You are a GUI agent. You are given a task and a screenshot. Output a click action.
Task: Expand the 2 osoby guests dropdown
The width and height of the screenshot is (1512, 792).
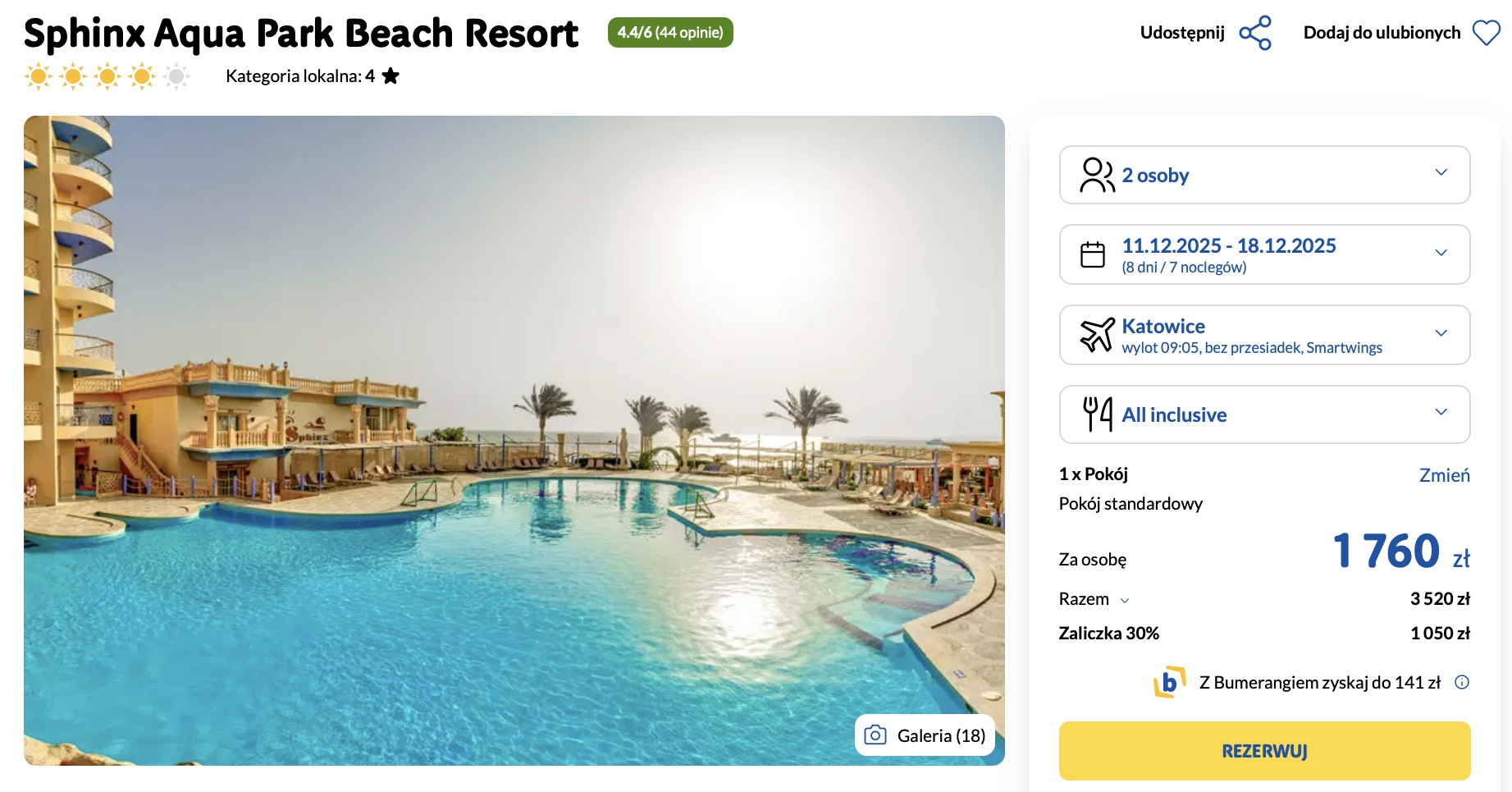pos(1441,173)
